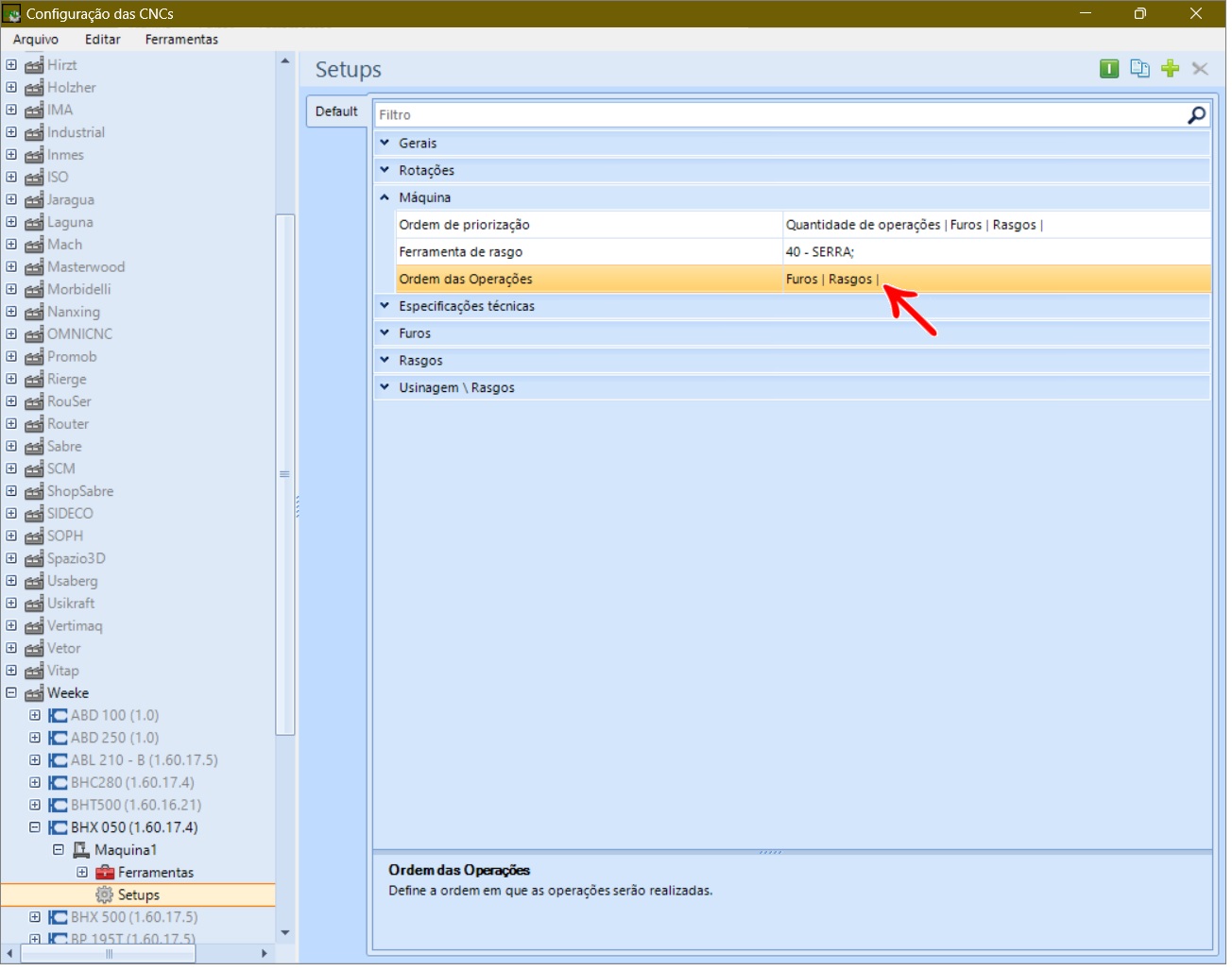1232x971 pixels.
Task: Select BHT500 (1.60.16.21) in the tree
Action: 136,806
